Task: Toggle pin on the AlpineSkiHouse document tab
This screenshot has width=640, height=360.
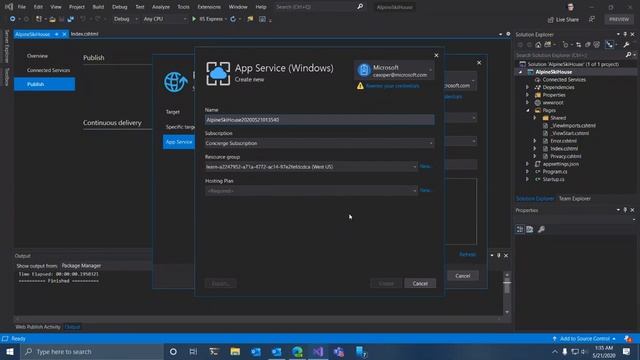Action: coord(57,34)
